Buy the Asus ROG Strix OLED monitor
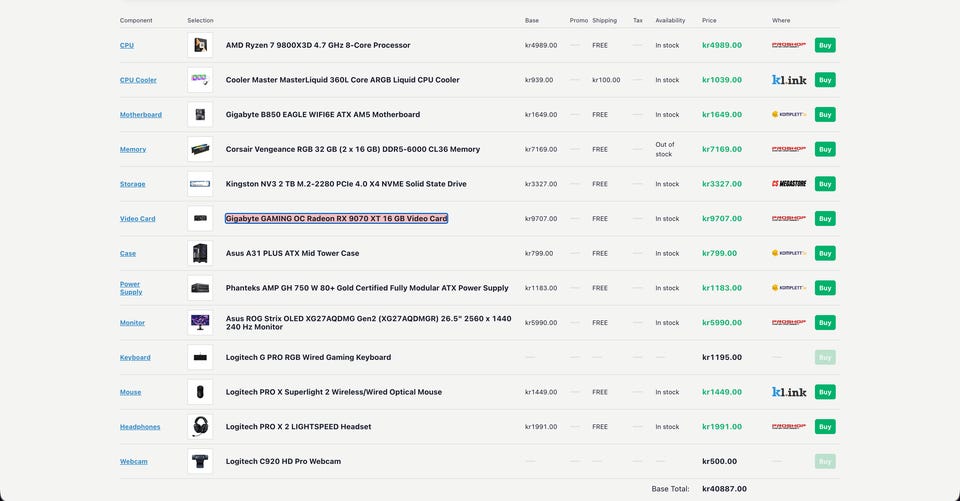 825,323
